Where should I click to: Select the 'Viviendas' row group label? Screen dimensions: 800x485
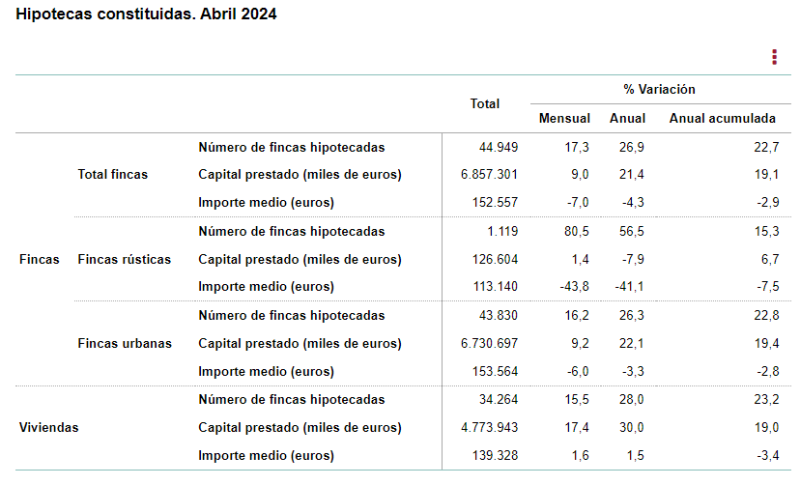pos(49,427)
